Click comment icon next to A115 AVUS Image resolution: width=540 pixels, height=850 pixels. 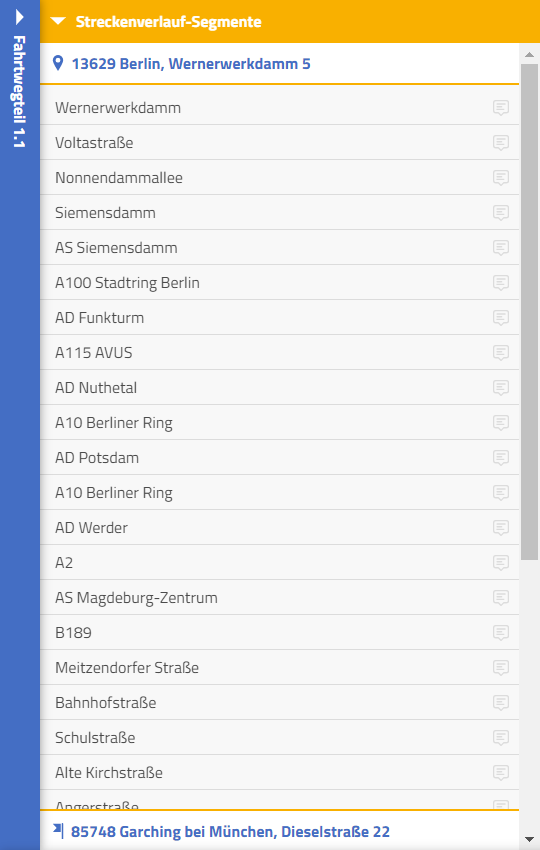(x=500, y=353)
